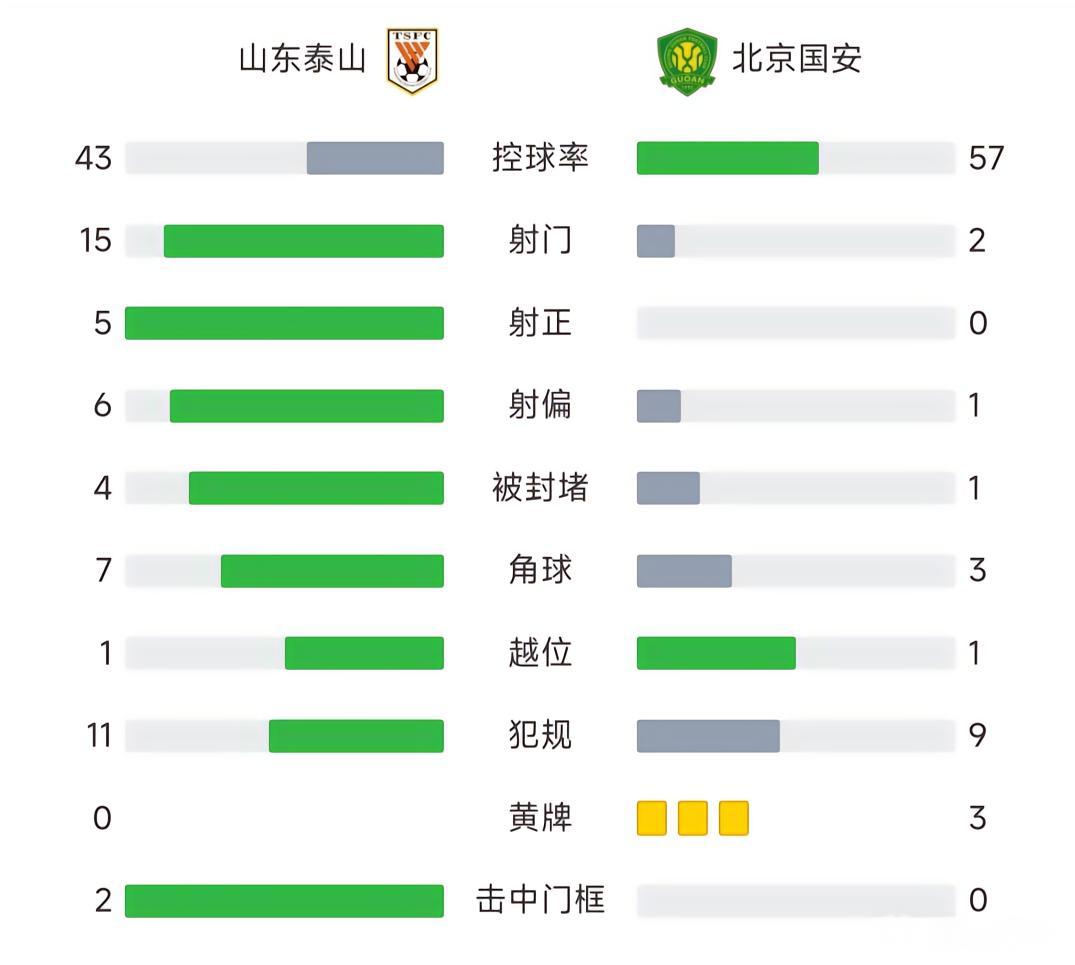Click the Shandong Taishan team crest
The height and width of the screenshot is (965, 1075).
tap(412, 61)
